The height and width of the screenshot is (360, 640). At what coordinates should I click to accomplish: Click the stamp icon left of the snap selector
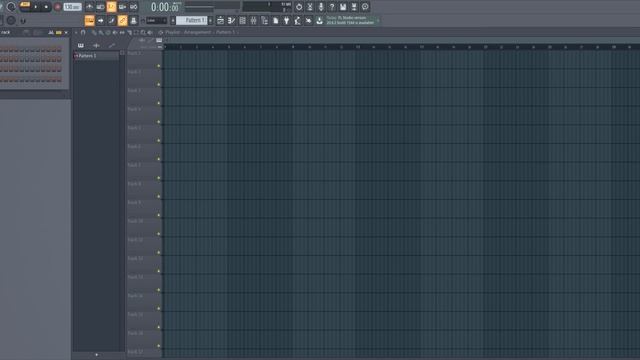133,20
